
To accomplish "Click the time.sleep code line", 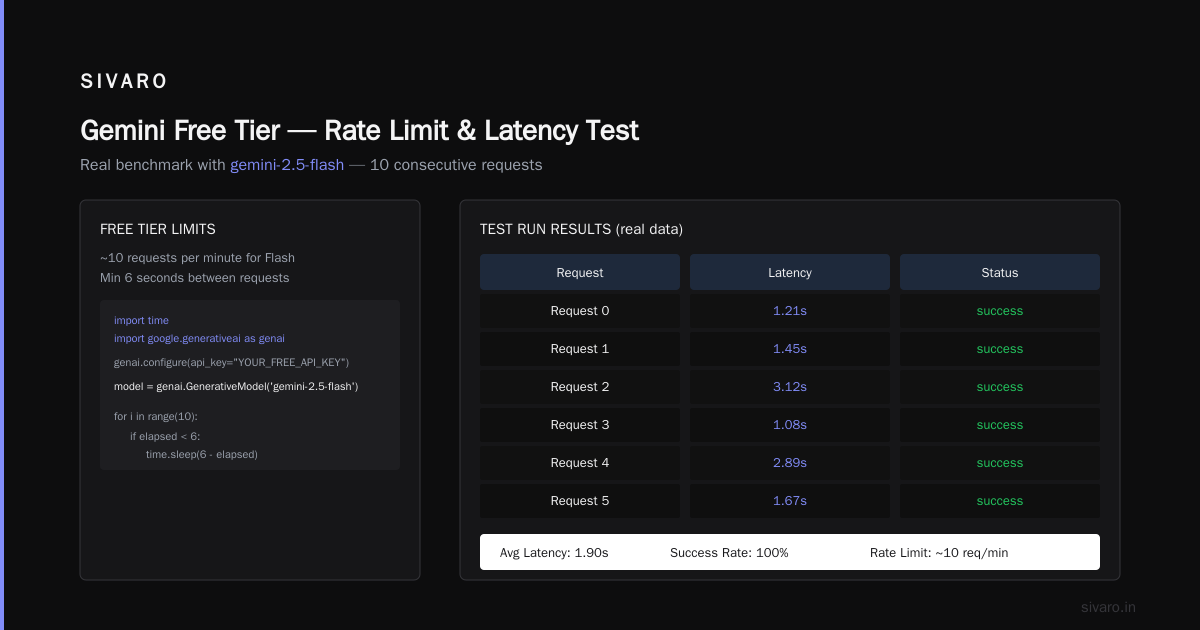I will 202,454.
